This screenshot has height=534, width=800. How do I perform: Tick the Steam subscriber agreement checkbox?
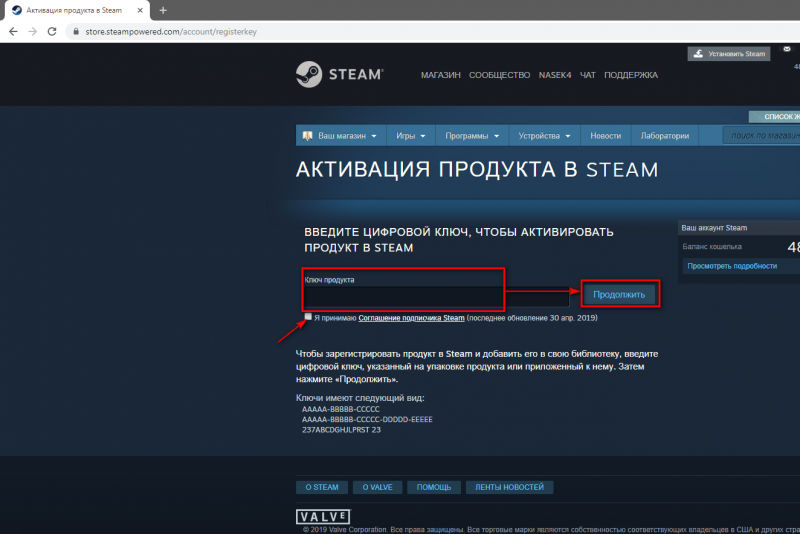tap(308, 317)
